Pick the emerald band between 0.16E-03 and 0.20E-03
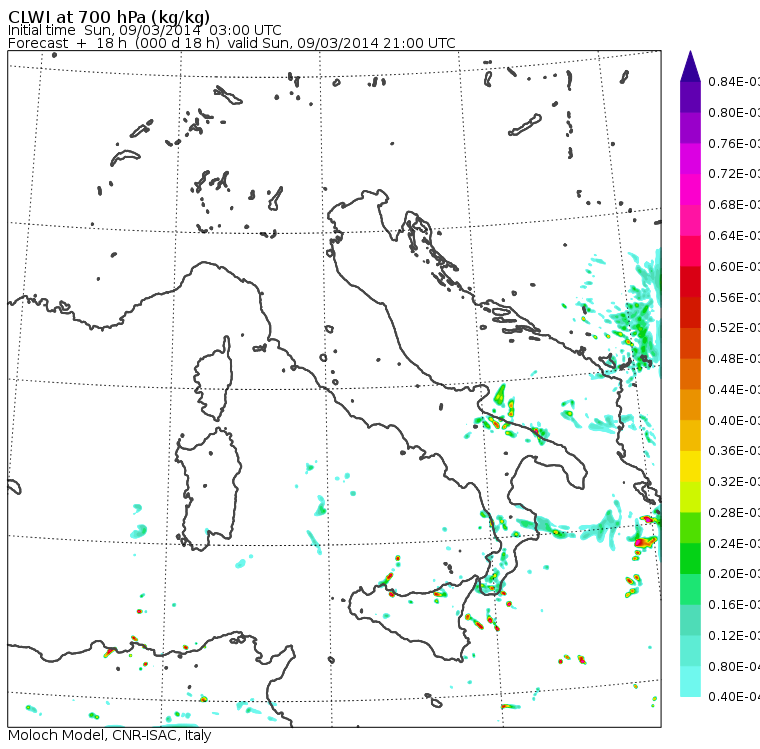 click(x=690, y=590)
